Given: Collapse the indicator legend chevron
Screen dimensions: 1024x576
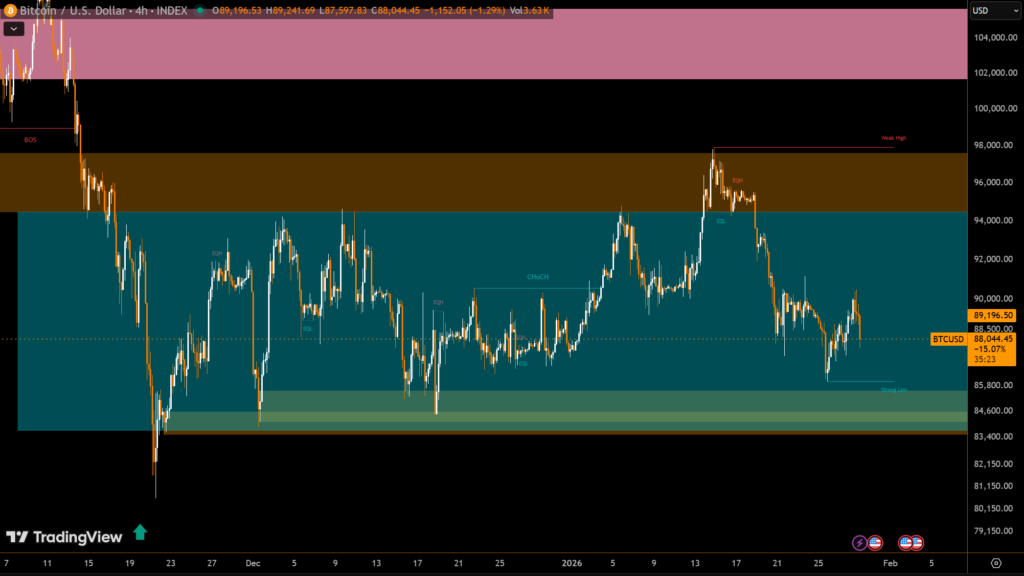Looking at the screenshot, I should (x=14, y=29).
